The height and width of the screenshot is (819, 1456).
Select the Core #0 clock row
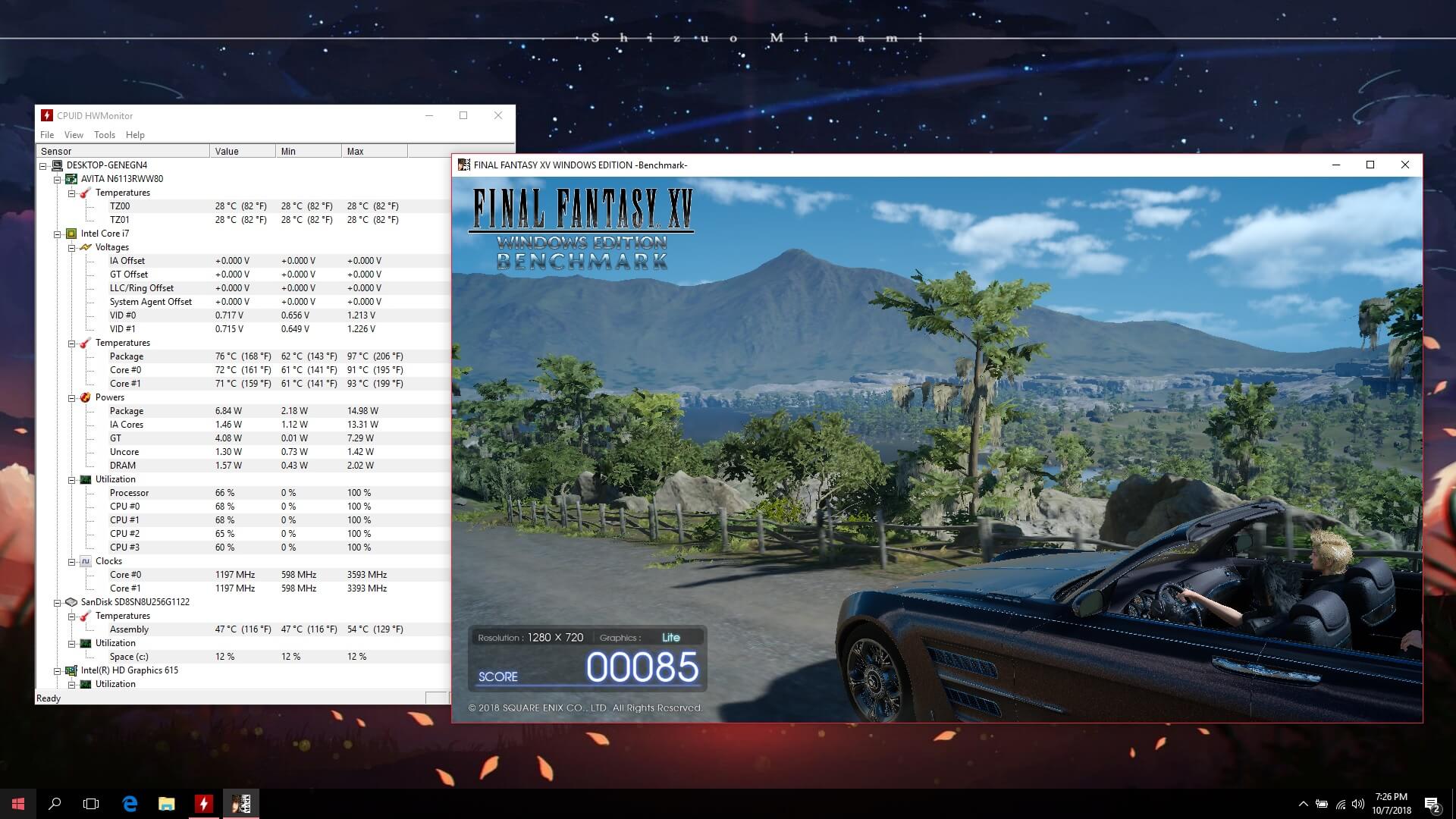click(x=243, y=575)
